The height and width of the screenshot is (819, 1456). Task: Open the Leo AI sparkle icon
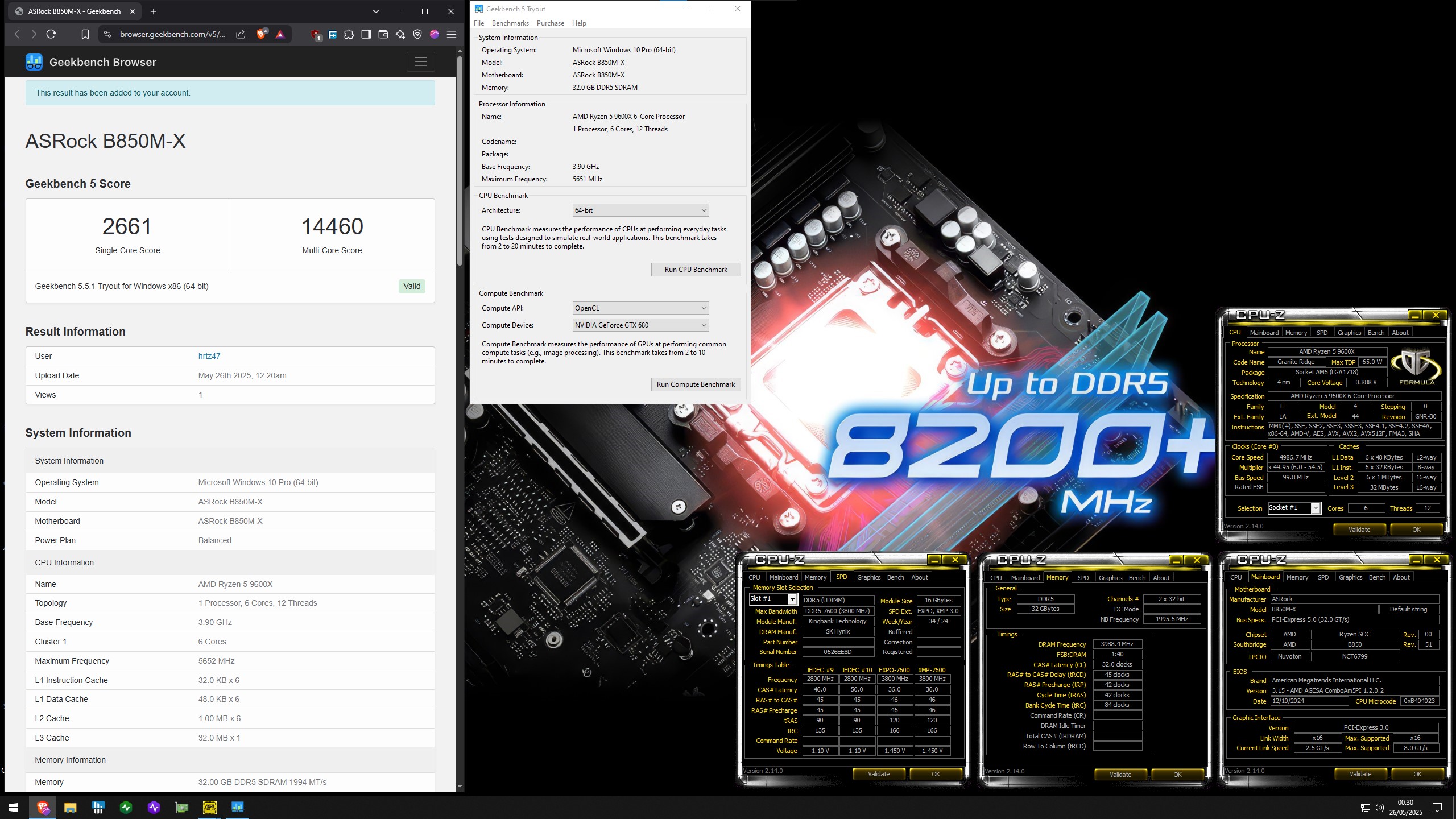(400, 34)
